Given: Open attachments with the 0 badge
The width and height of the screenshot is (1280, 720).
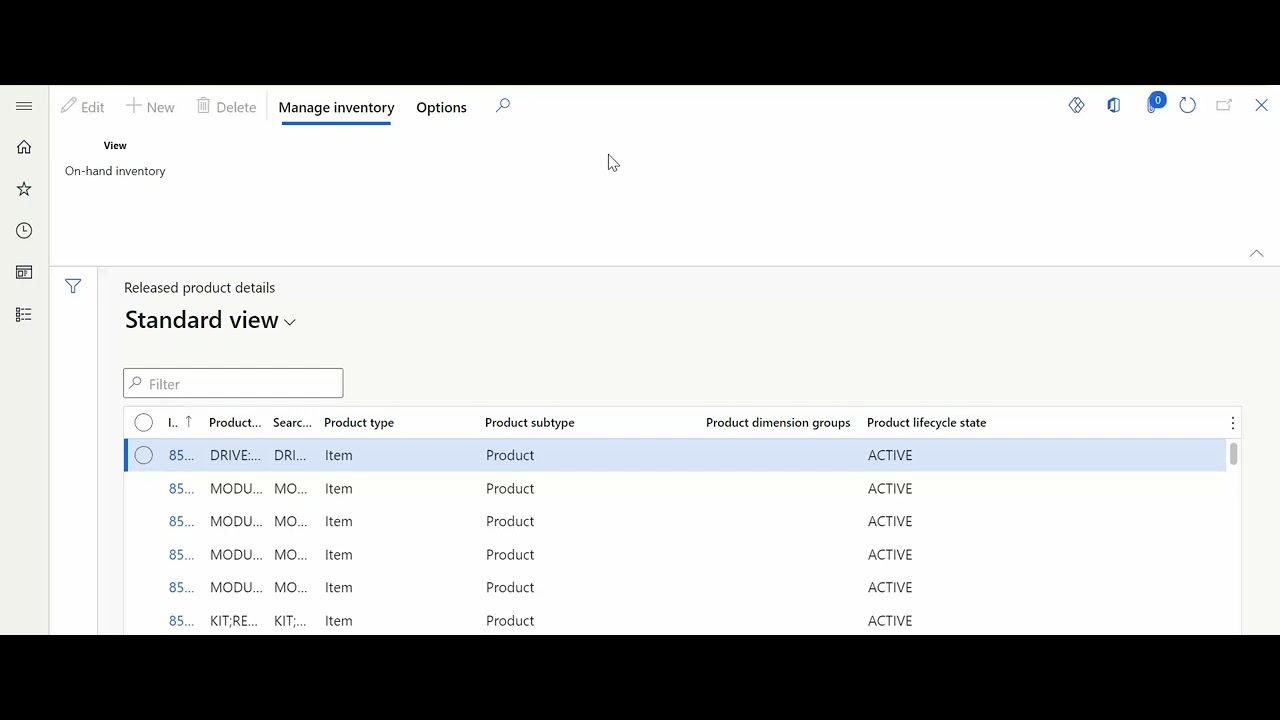Looking at the screenshot, I should [x=1154, y=104].
